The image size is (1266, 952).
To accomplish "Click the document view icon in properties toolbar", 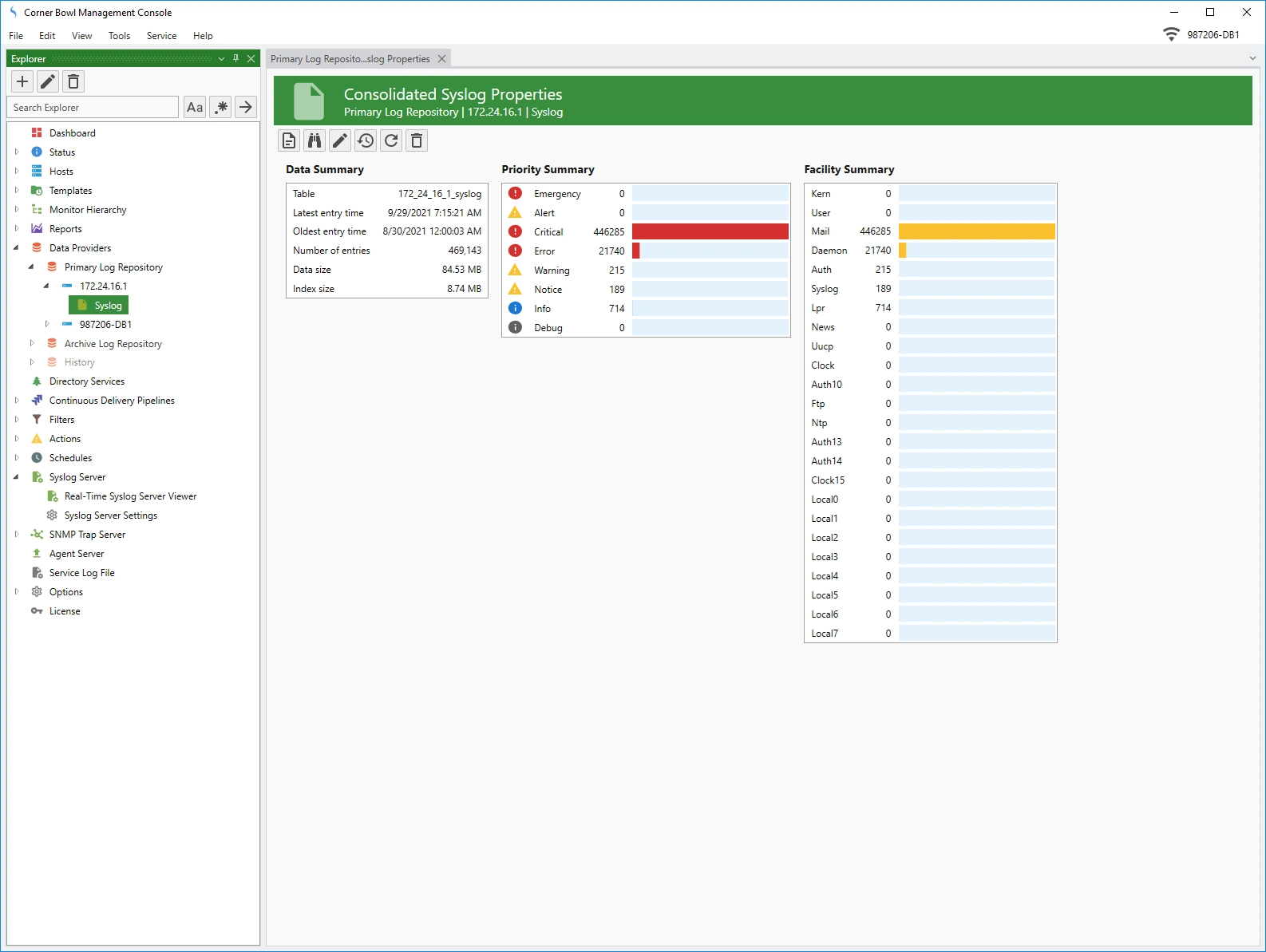I will click(289, 141).
